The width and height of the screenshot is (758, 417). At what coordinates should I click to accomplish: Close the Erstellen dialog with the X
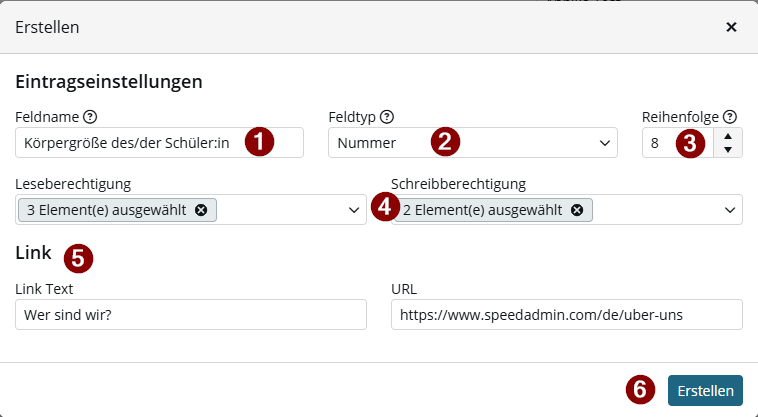pyautogui.click(x=731, y=27)
